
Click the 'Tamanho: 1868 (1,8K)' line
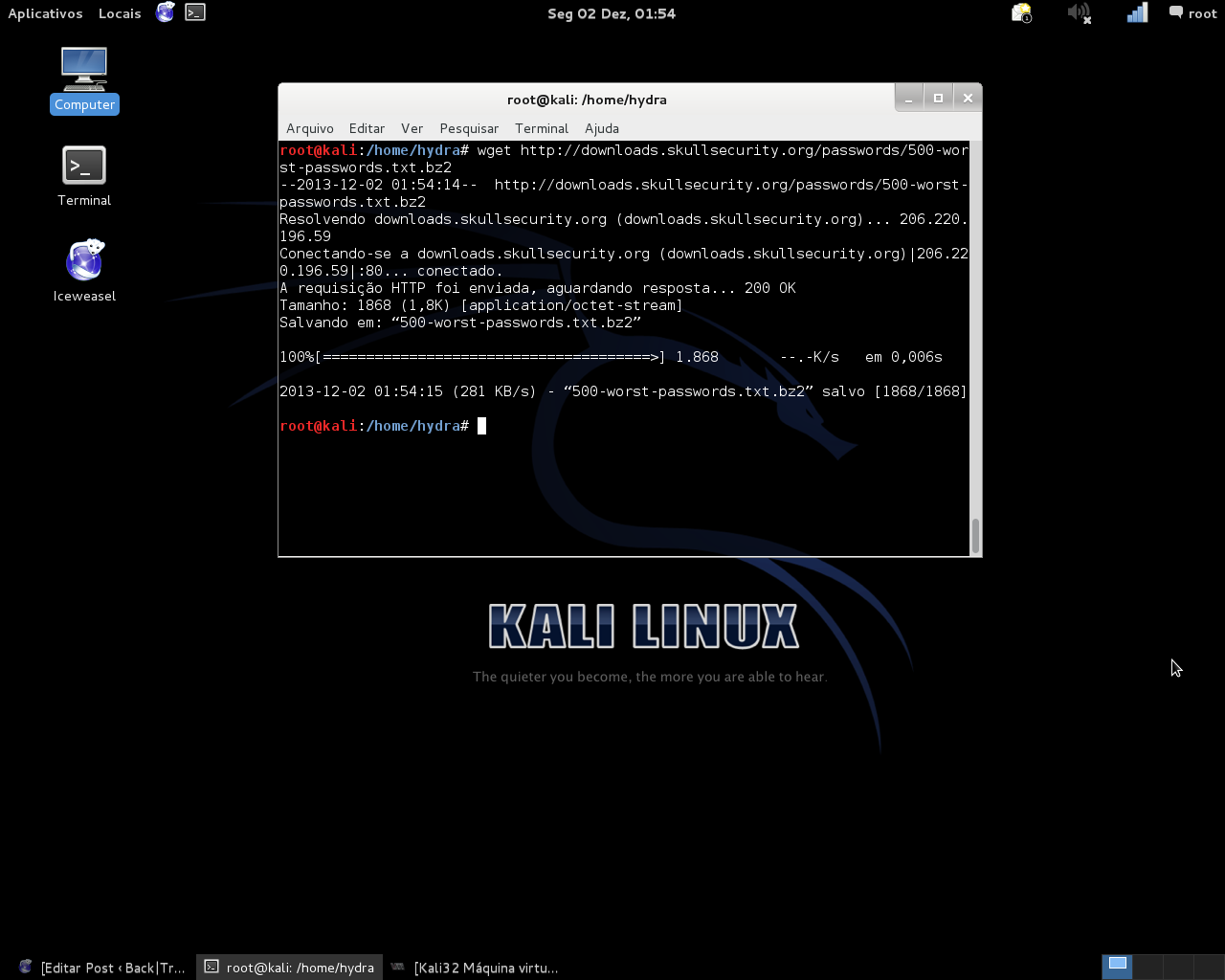tap(481, 305)
